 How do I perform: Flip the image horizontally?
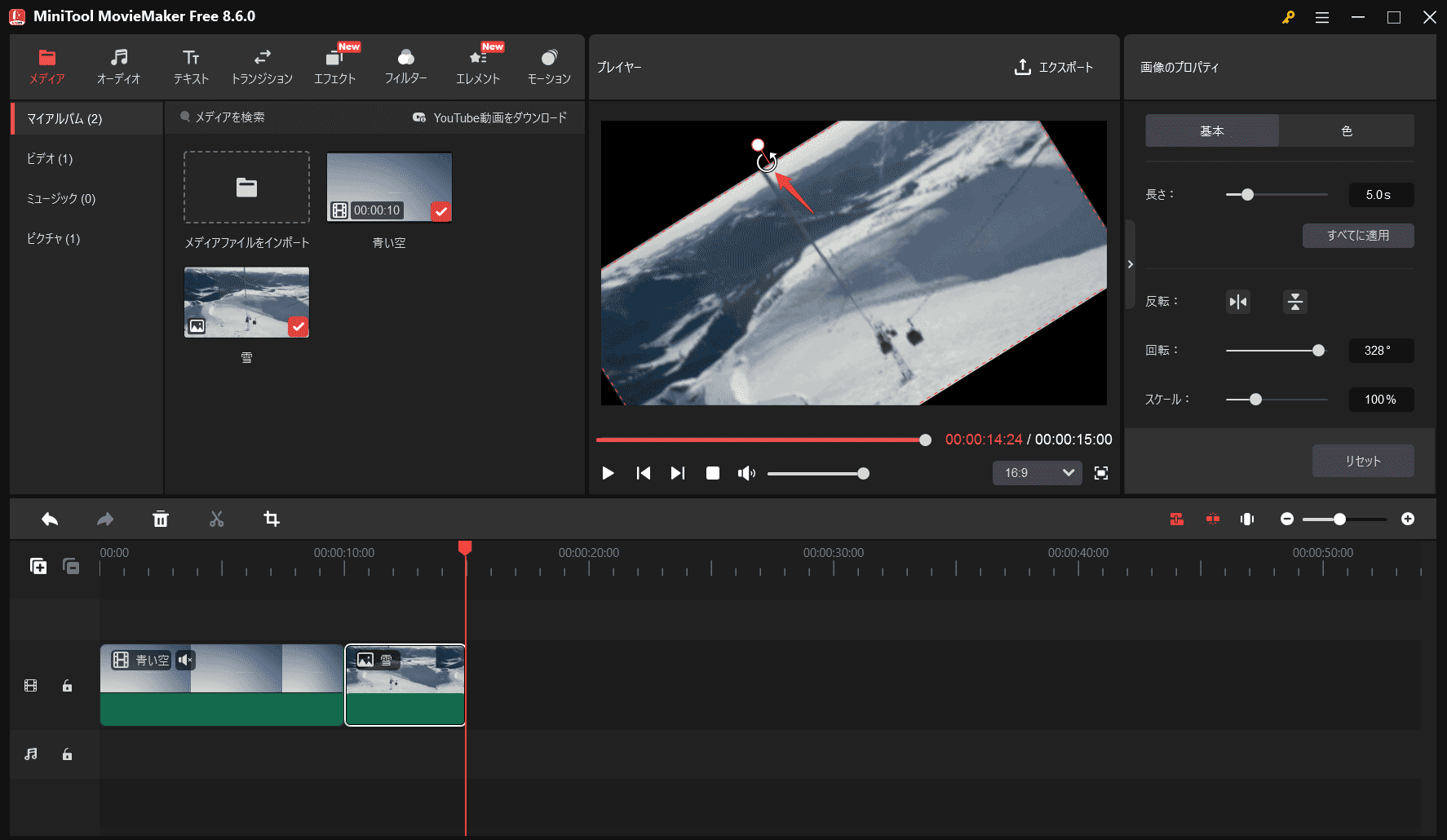point(1237,301)
